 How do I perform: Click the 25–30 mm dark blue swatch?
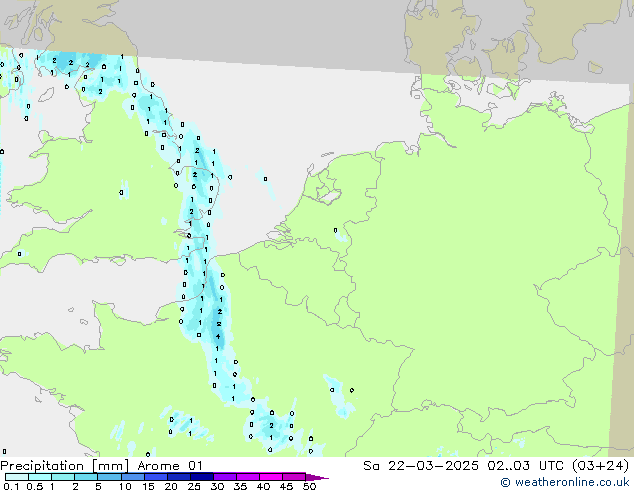pos(201,477)
